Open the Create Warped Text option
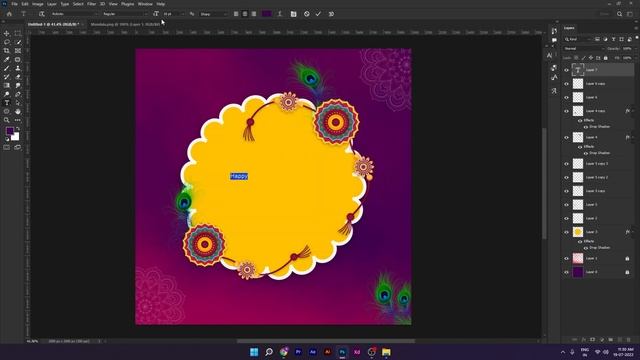640x360 pixels. (x=280, y=14)
